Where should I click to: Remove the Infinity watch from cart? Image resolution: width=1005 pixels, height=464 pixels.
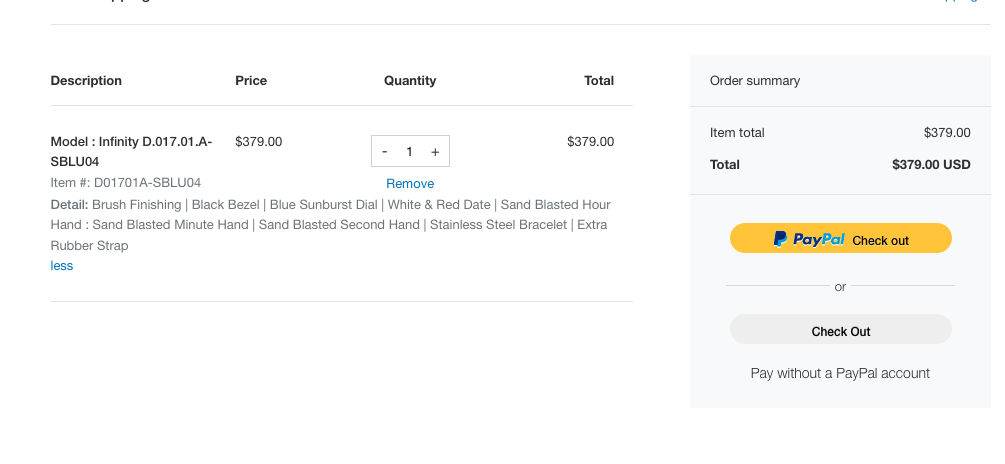(410, 184)
